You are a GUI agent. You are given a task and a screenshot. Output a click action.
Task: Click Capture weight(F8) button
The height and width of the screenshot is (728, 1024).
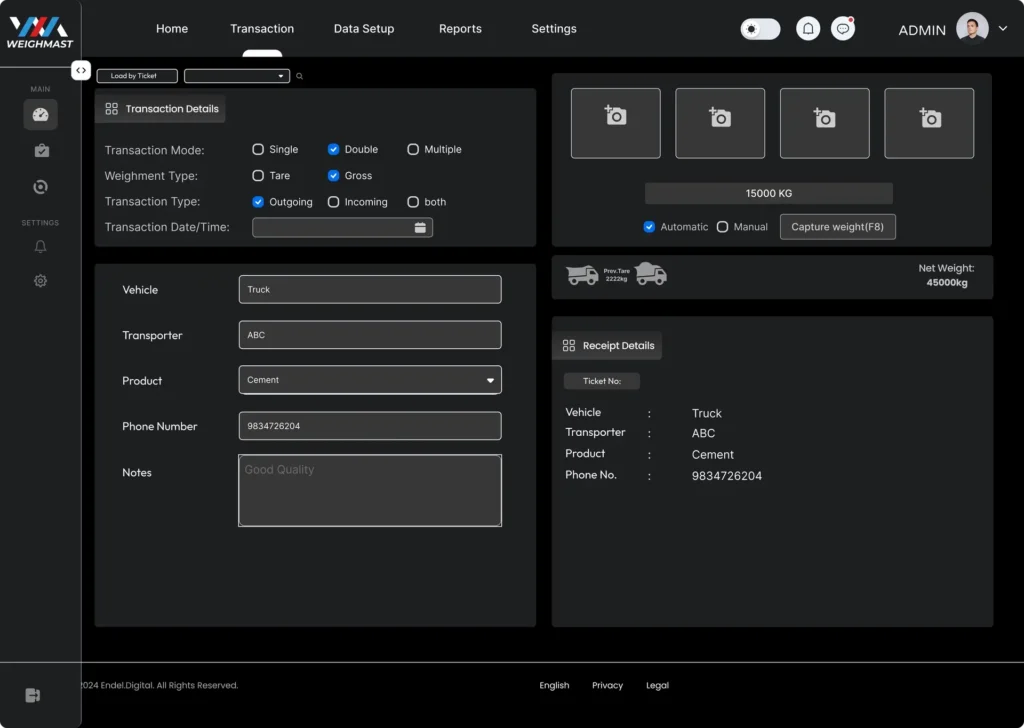[837, 227]
